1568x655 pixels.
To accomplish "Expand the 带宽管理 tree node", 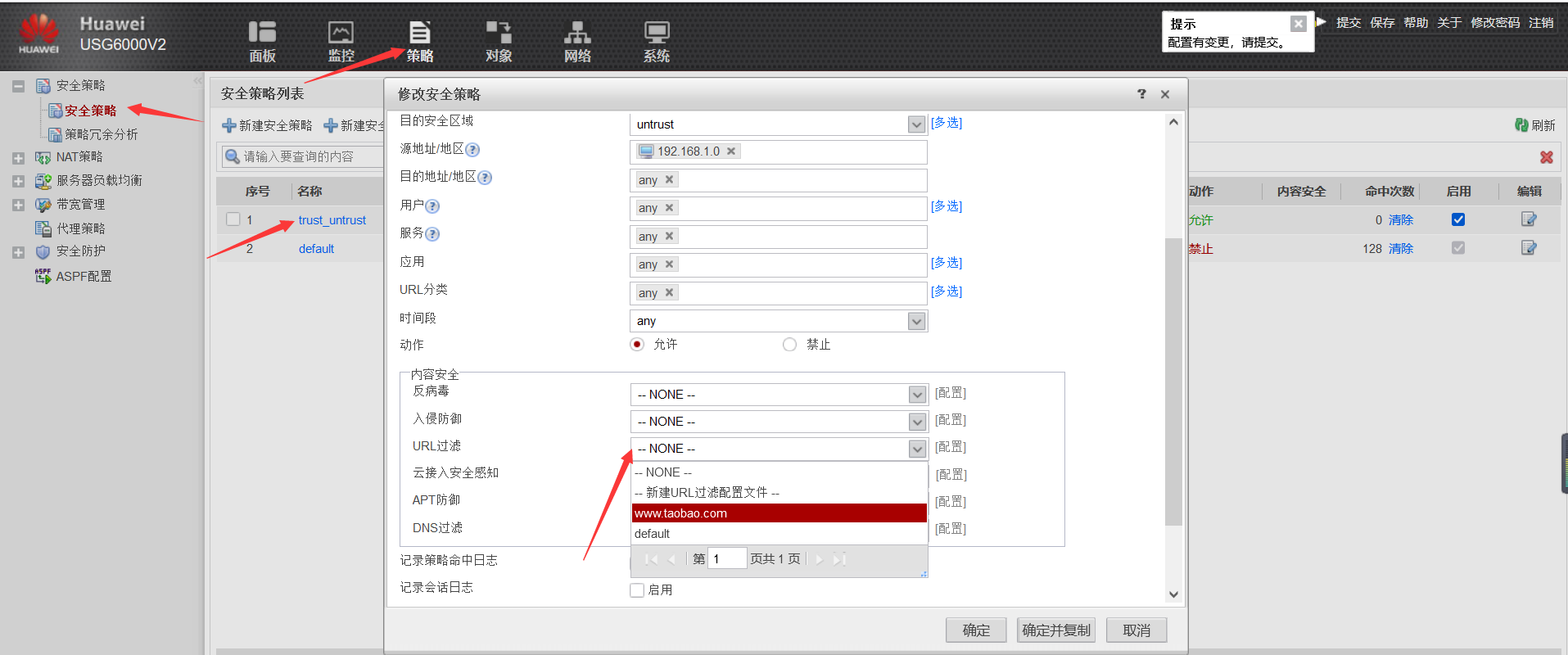I will coord(18,206).
